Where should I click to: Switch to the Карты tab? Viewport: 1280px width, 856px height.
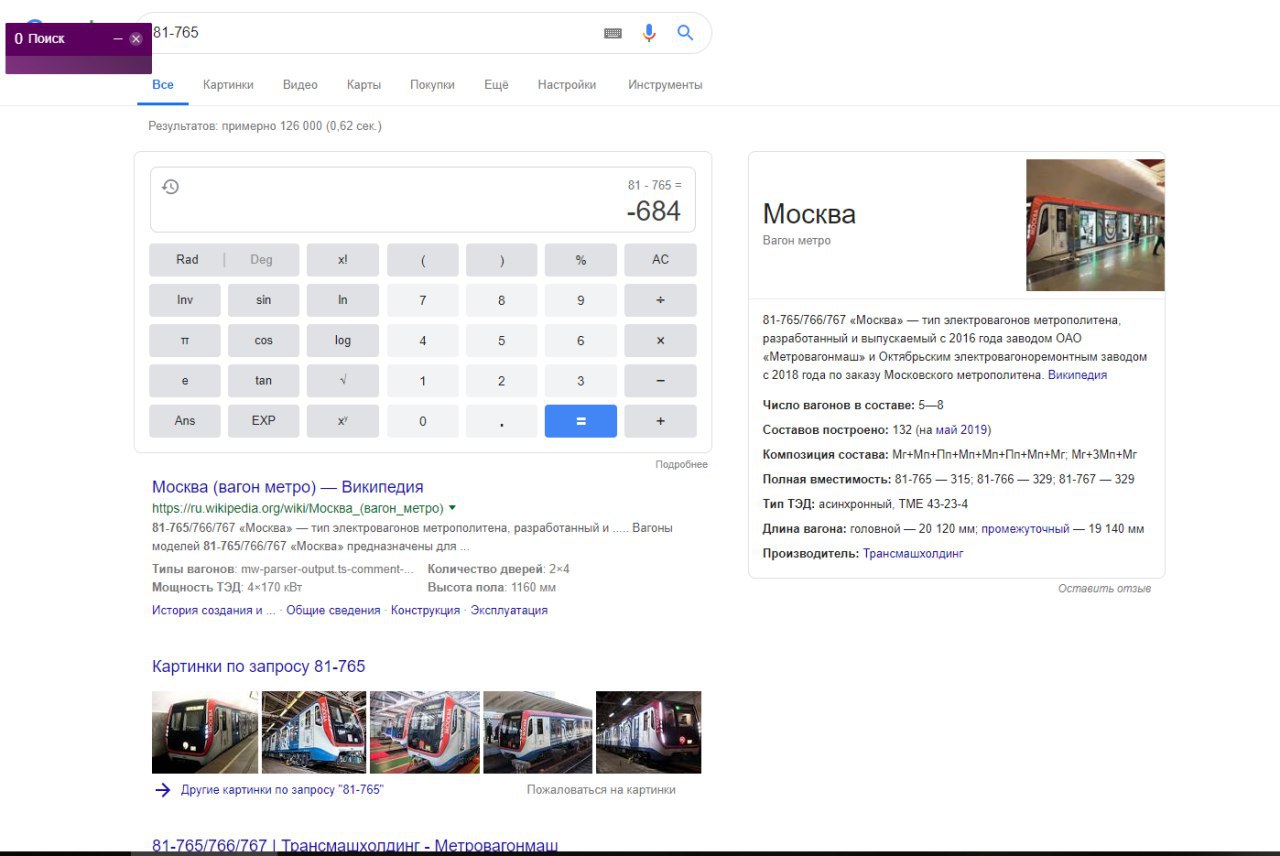point(364,85)
